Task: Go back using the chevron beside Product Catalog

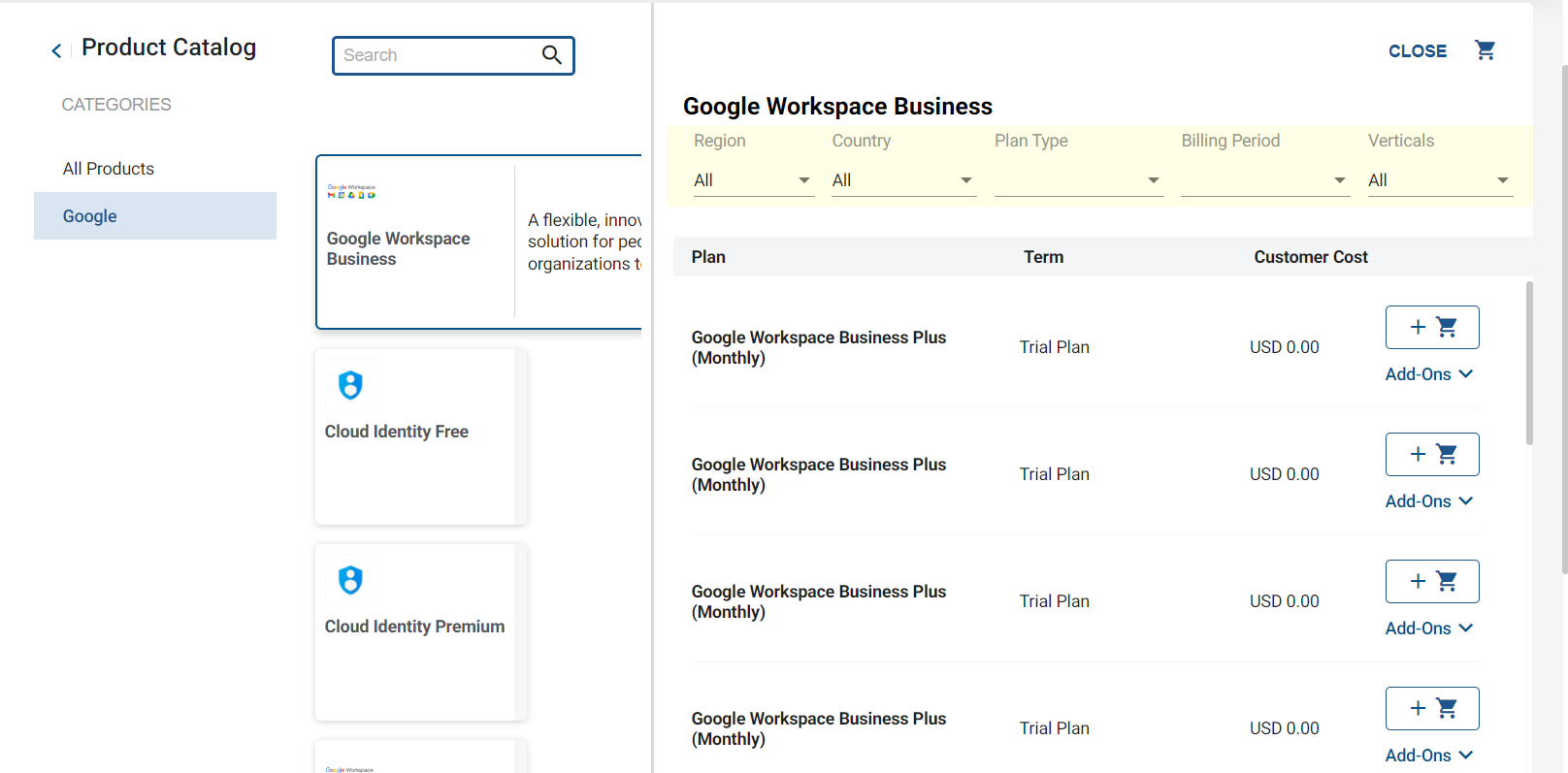Action: click(56, 50)
